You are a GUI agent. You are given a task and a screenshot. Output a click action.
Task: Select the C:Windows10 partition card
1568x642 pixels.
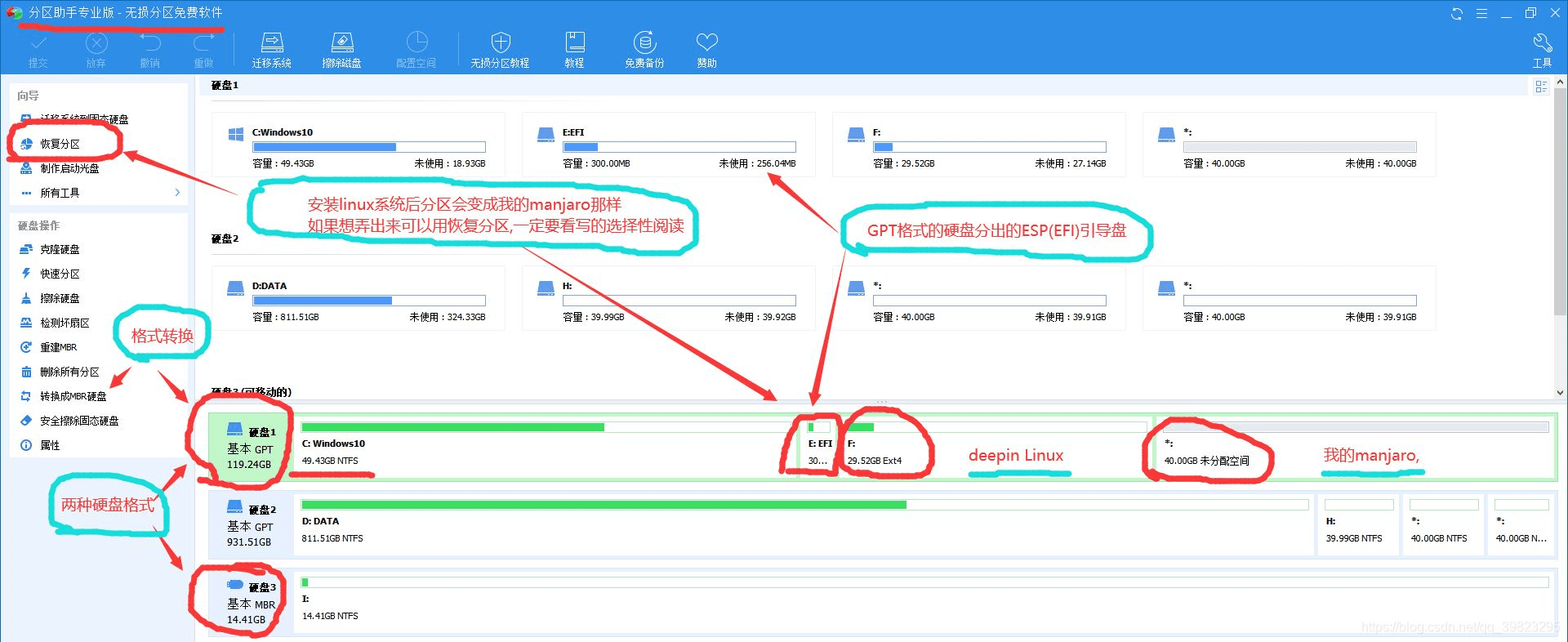358,145
